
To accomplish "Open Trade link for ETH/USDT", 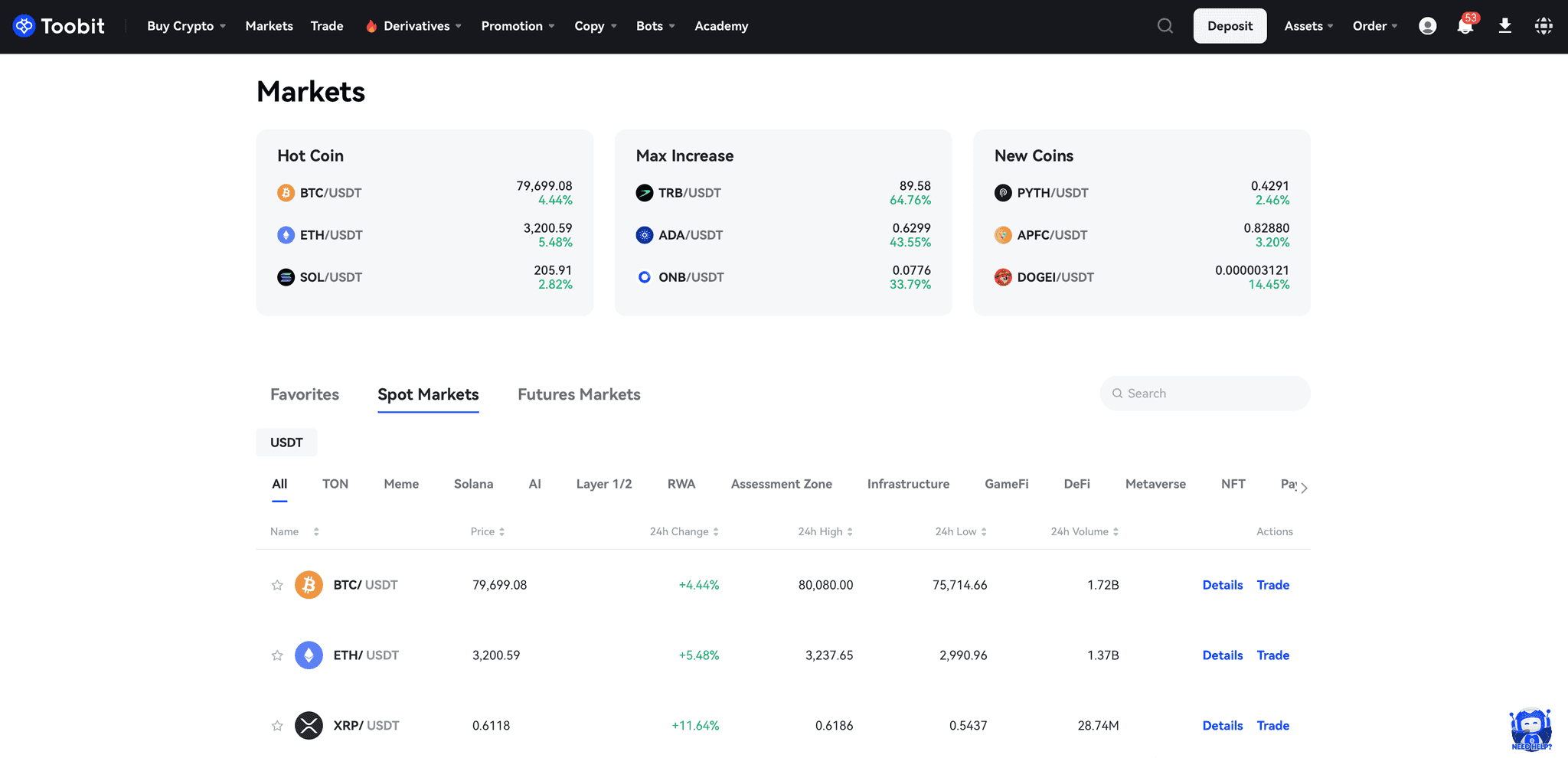I will (1272, 655).
